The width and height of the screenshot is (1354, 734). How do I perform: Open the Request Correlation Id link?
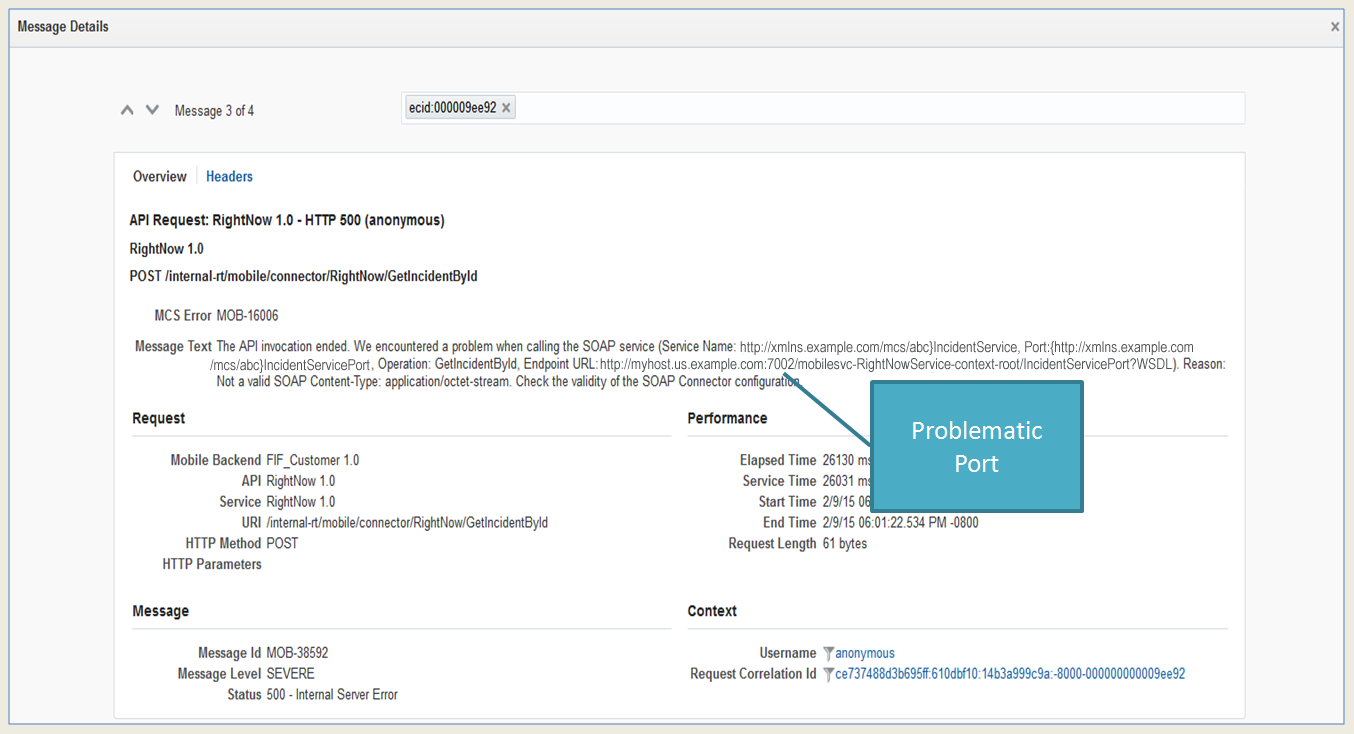(1010, 675)
